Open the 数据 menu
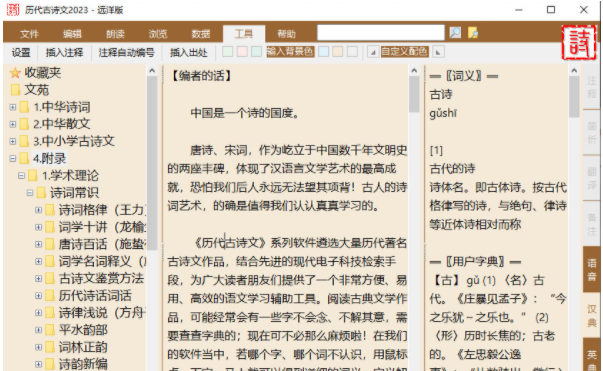Image resolution: width=603 pixels, height=371 pixels. click(x=201, y=34)
